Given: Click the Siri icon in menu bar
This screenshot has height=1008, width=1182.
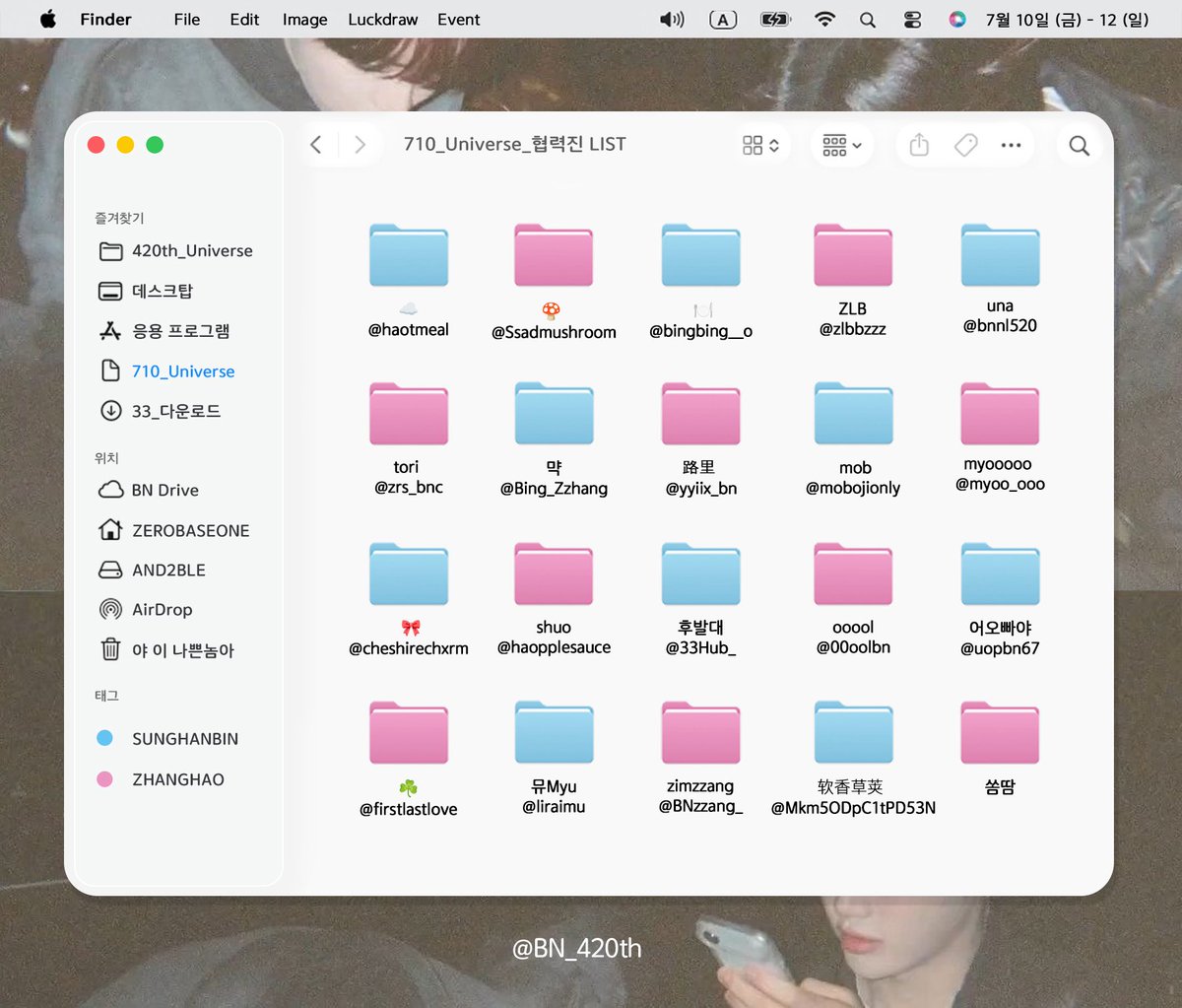Looking at the screenshot, I should (957, 19).
